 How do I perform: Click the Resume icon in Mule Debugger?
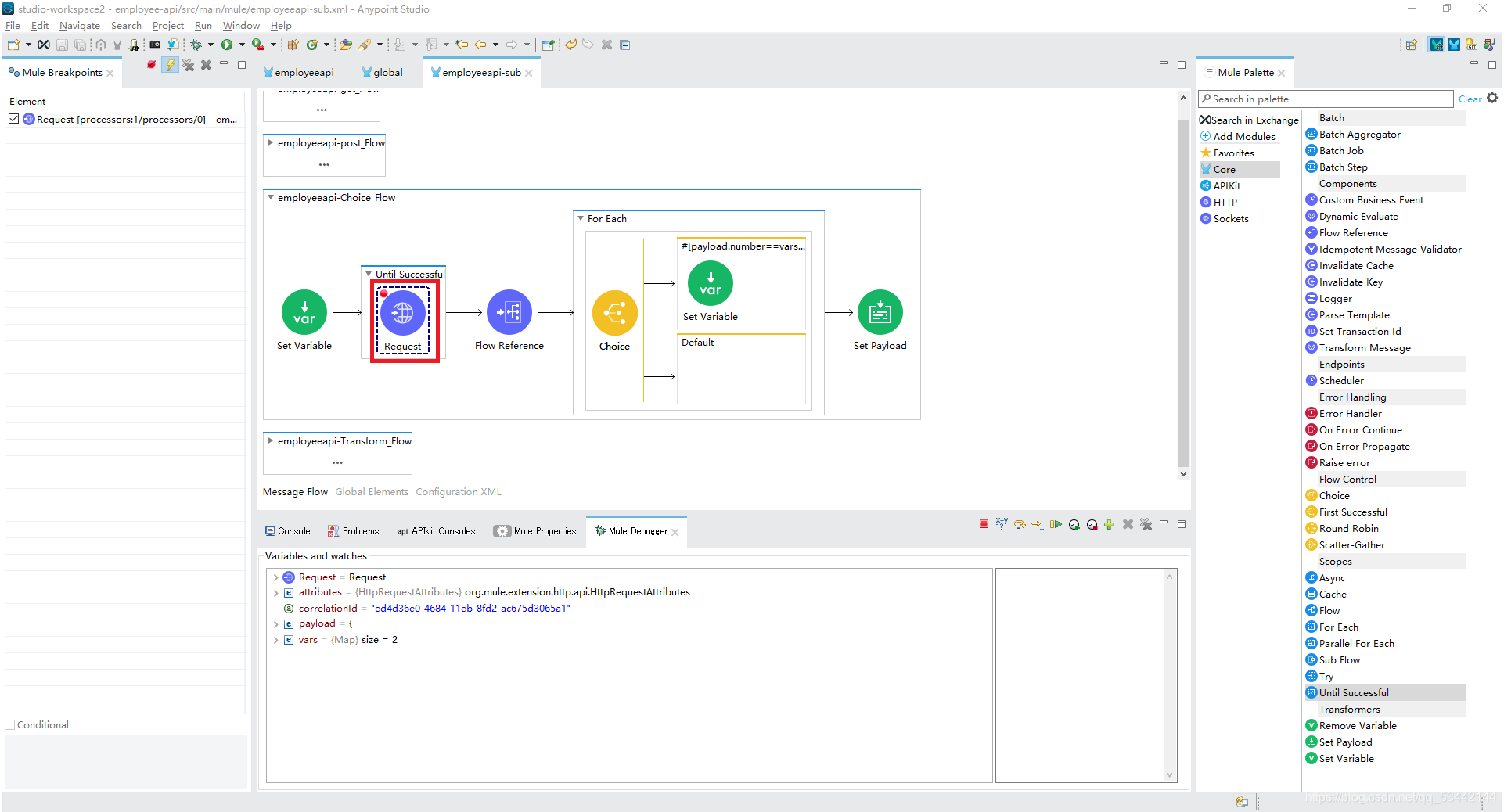tap(1056, 524)
